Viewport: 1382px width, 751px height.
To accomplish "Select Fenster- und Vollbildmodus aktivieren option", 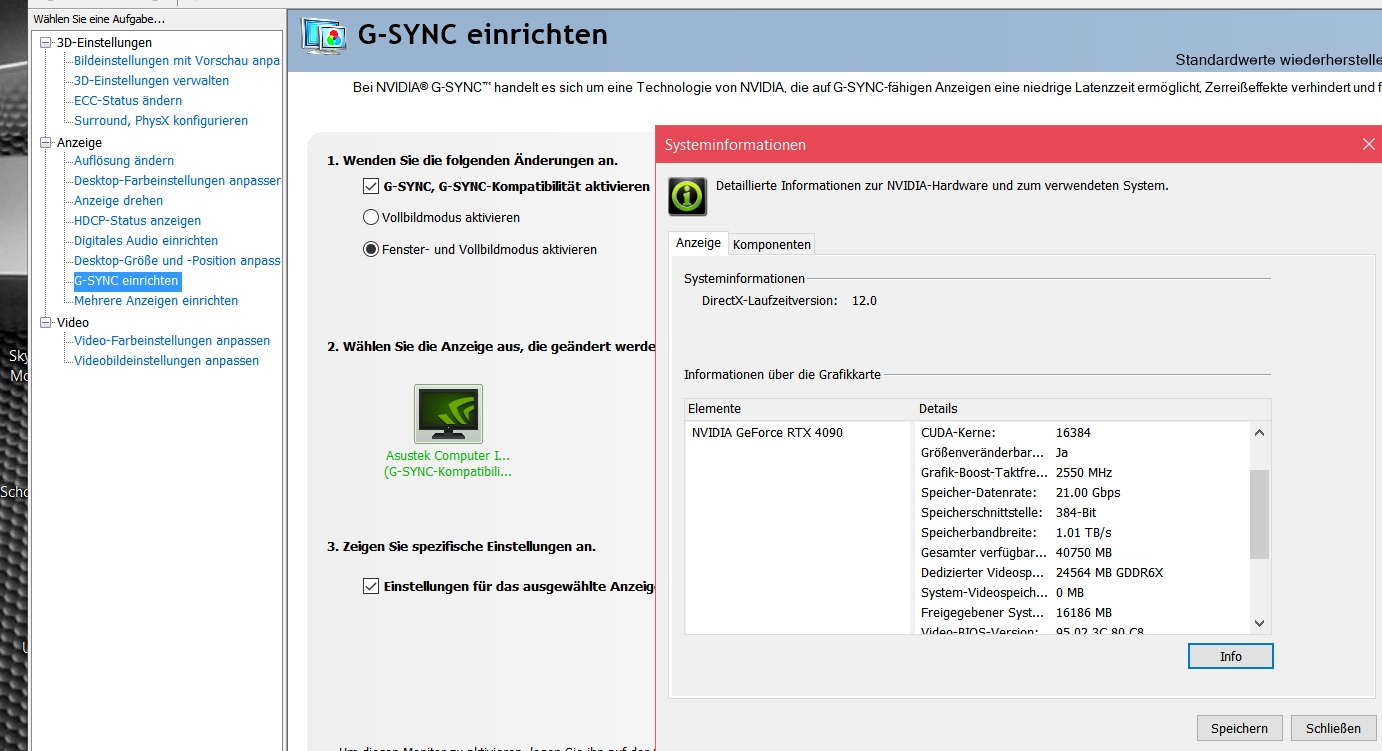I will click(371, 249).
